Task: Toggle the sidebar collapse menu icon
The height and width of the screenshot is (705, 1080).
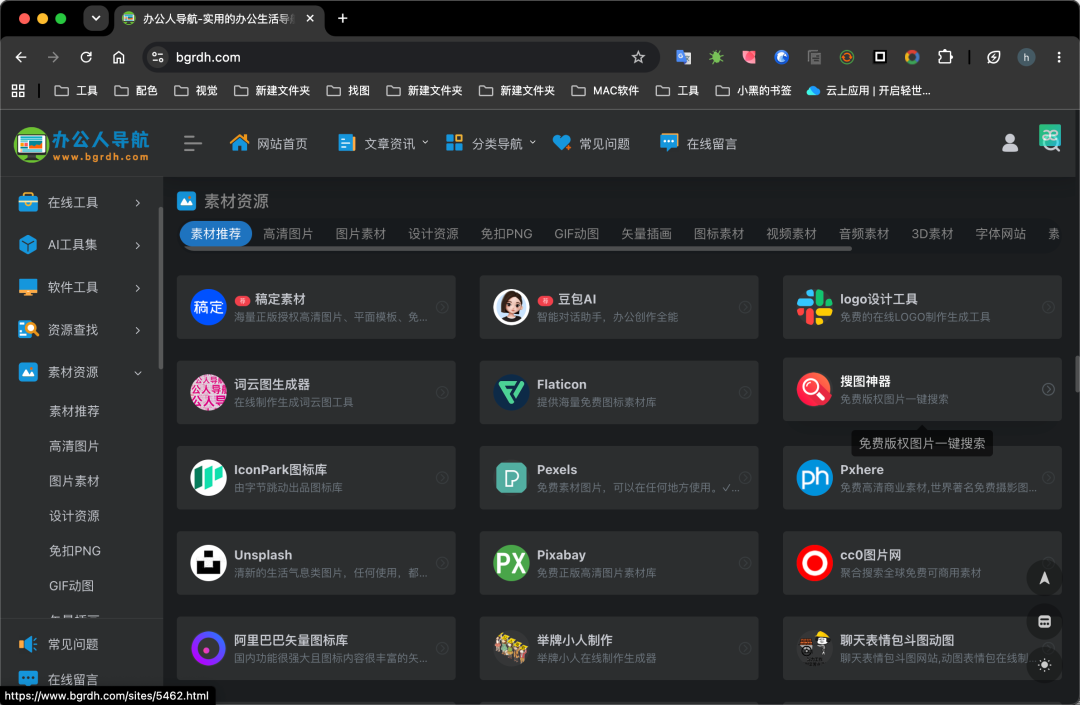Action: pos(193,143)
